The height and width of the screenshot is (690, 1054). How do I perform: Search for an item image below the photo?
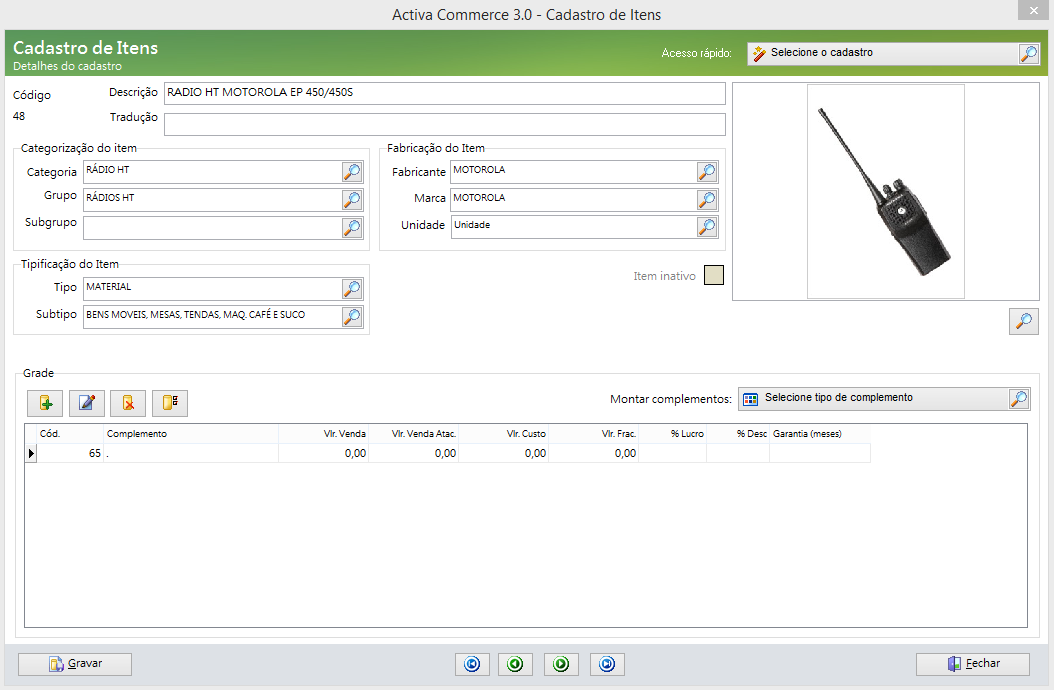tap(1023, 321)
